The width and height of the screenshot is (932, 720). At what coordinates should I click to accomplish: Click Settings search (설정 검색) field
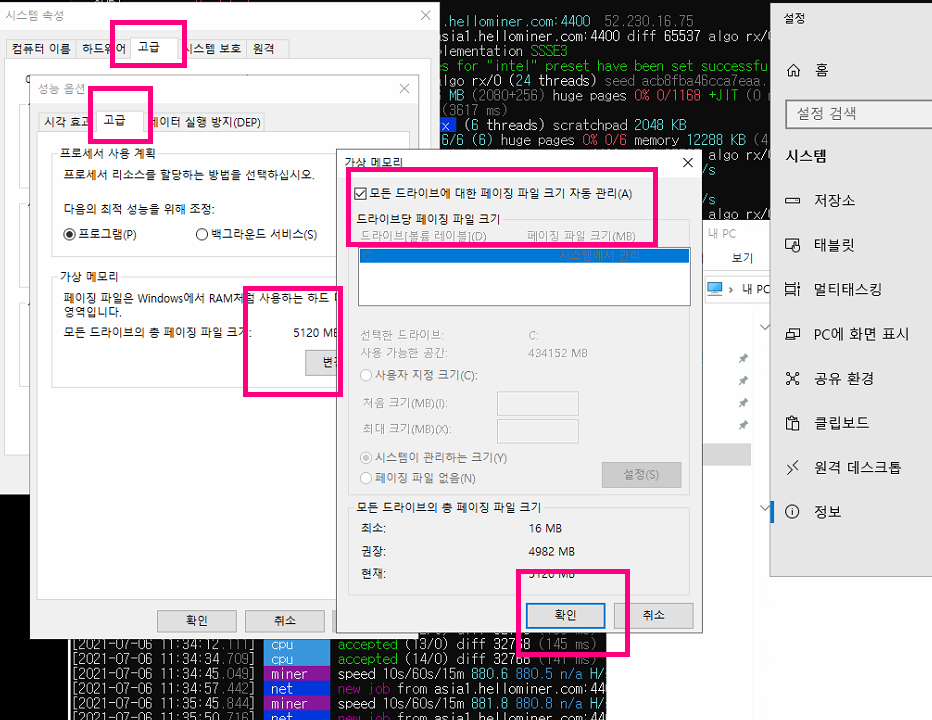point(859,114)
